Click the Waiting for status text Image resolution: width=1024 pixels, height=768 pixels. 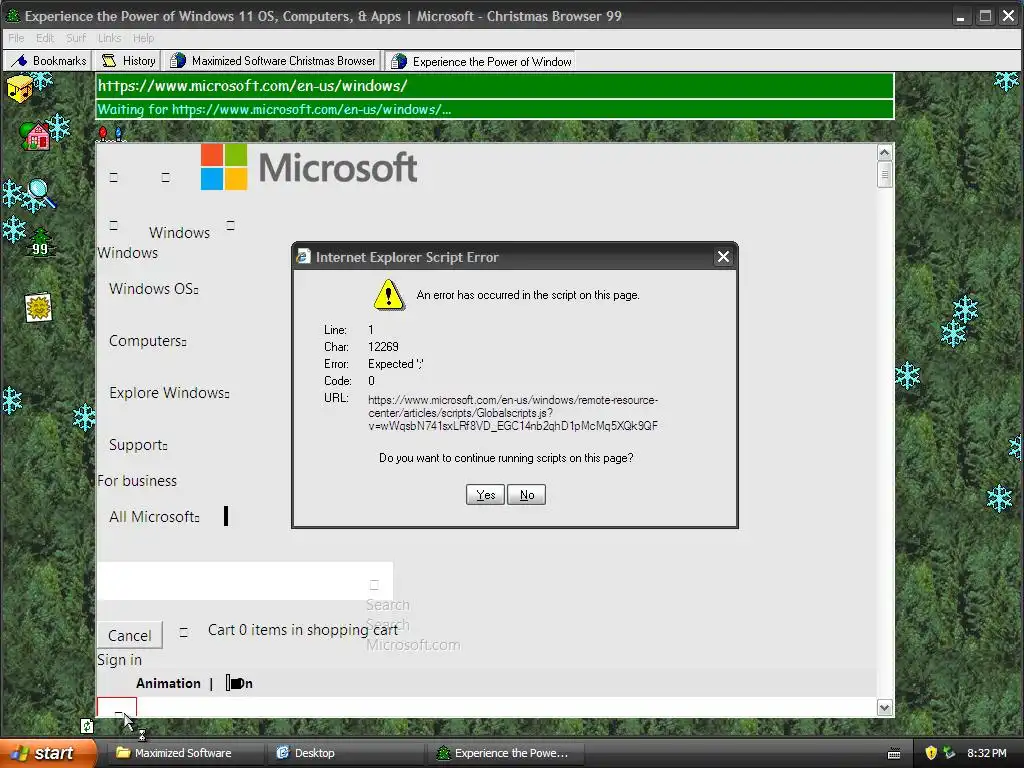point(274,109)
